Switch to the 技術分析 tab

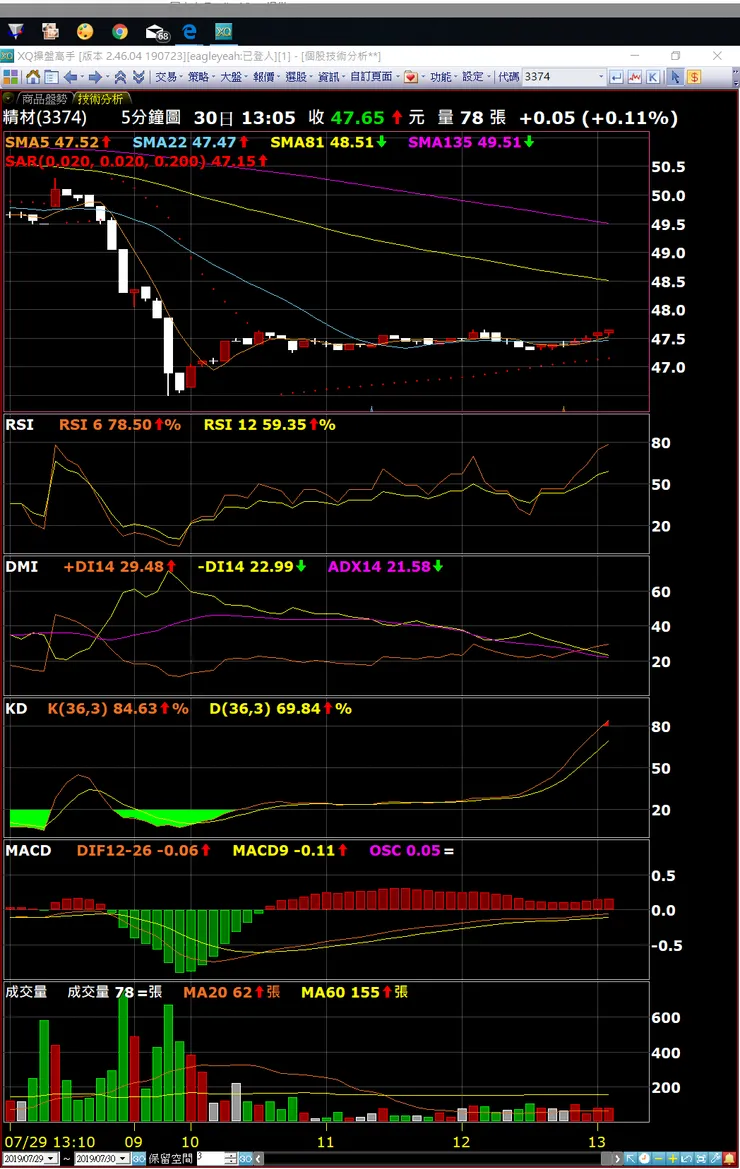coord(101,98)
